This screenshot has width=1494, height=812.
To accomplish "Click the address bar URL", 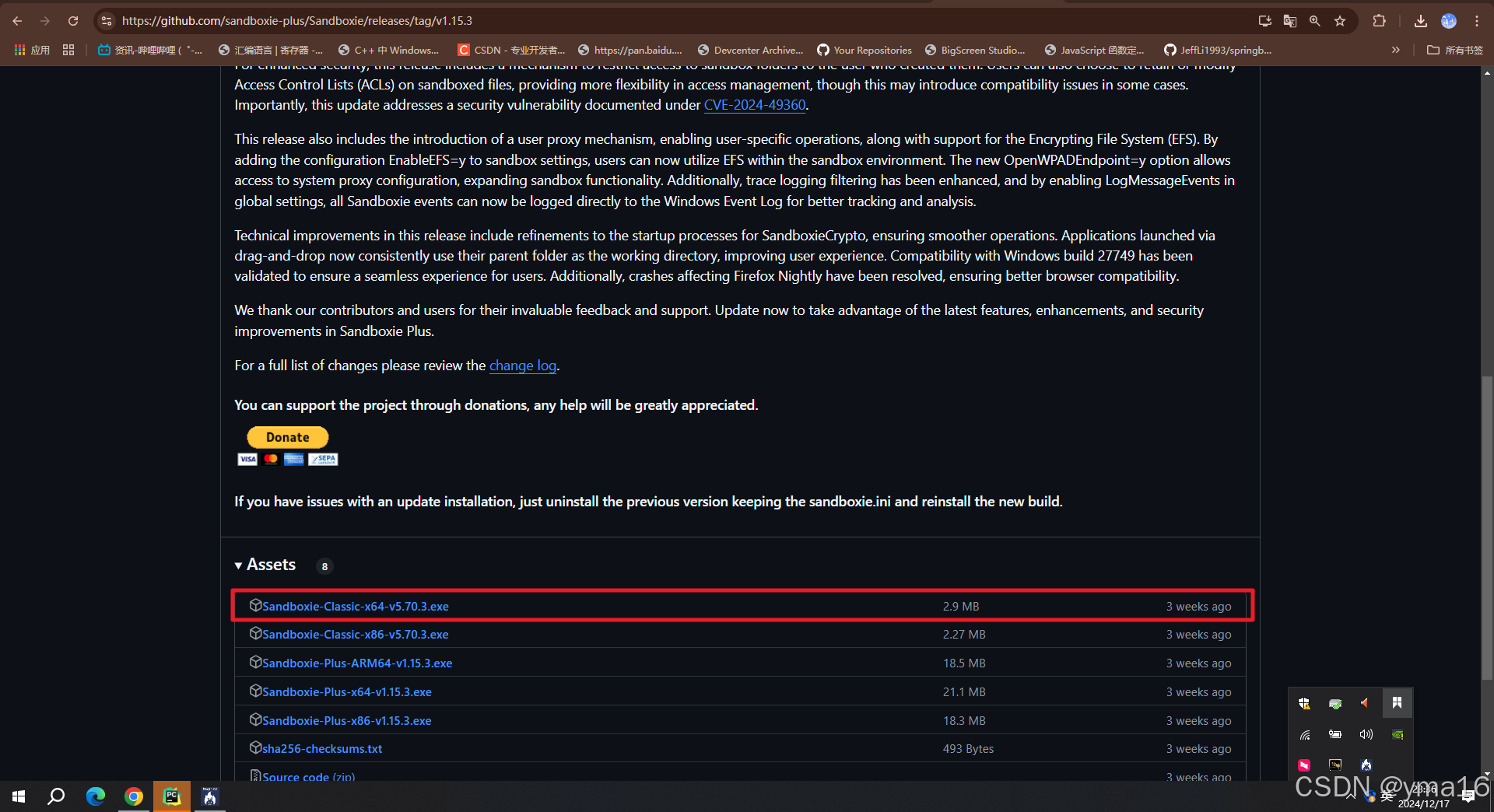I will tap(296, 21).
